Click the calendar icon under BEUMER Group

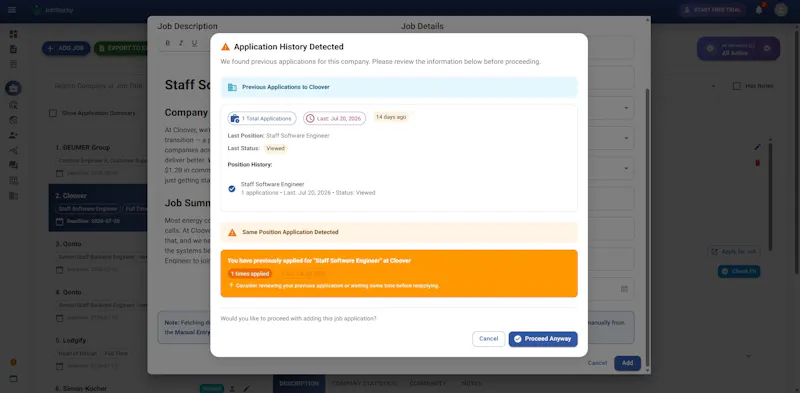(60, 174)
